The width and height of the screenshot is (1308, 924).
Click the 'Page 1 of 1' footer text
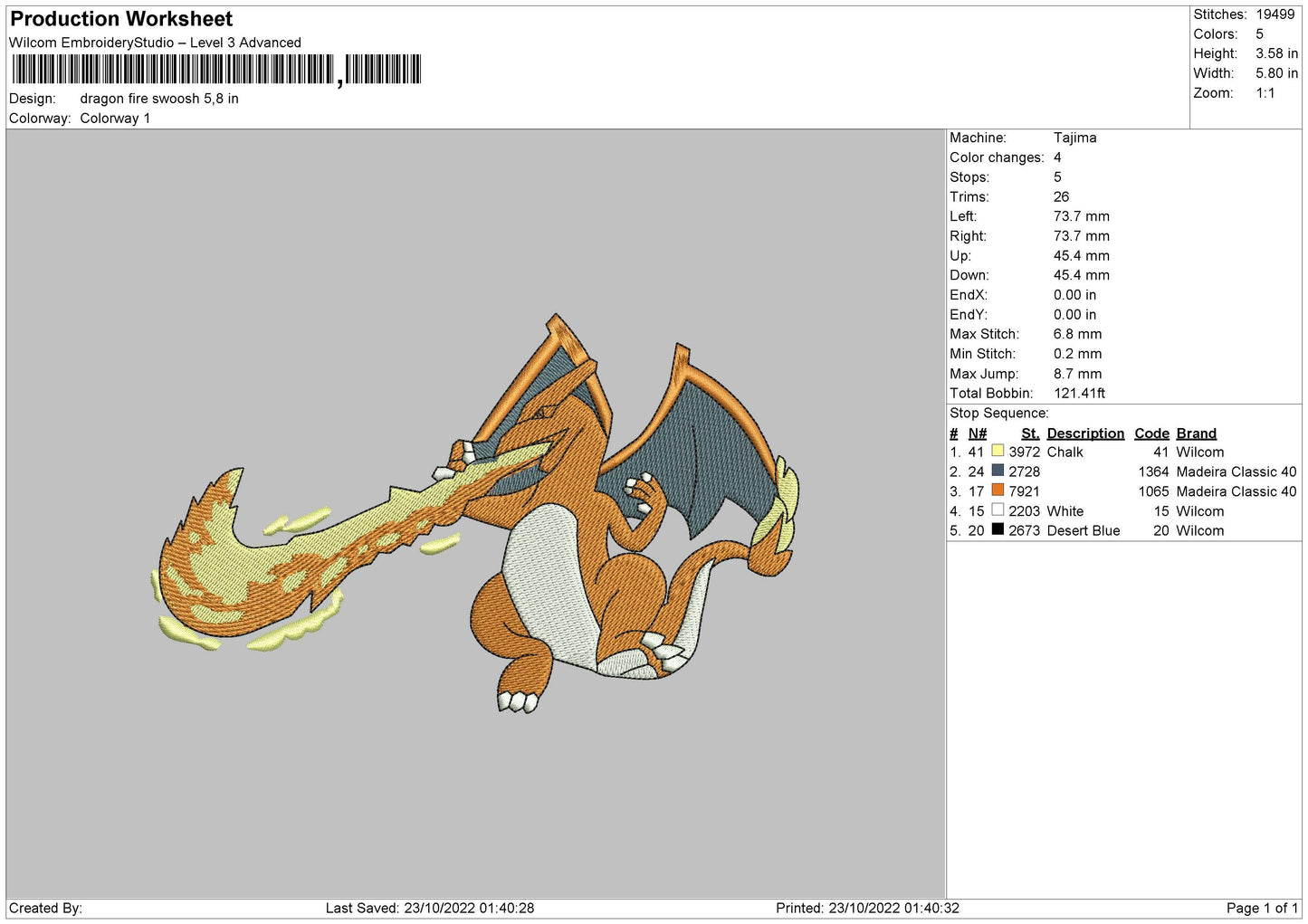coord(1262,908)
